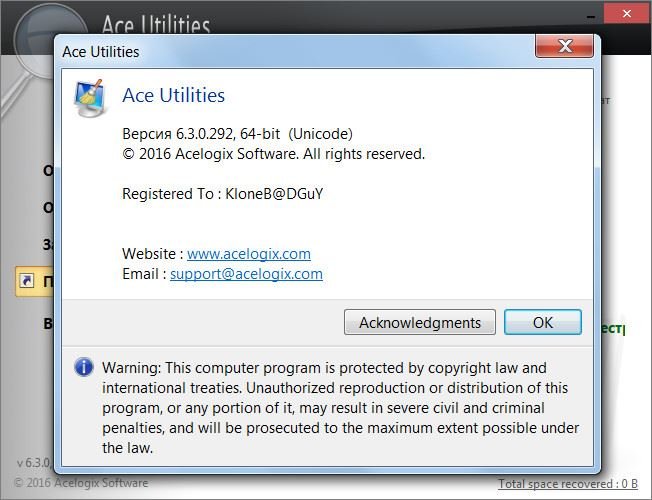Close the main Ace Utilities window
The image size is (652, 500).
click(x=627, y=14)
